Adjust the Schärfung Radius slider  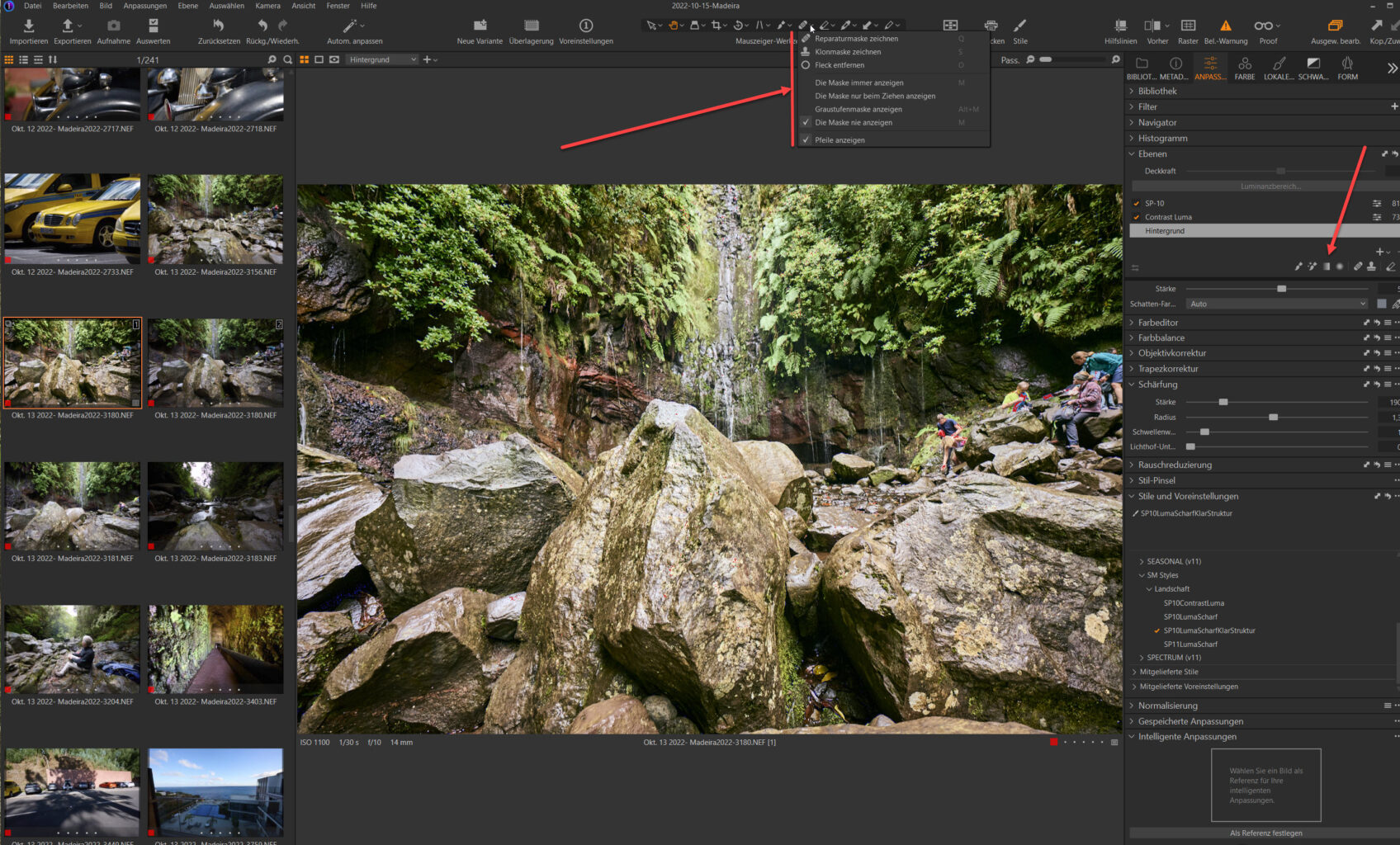click(1273, 417)
